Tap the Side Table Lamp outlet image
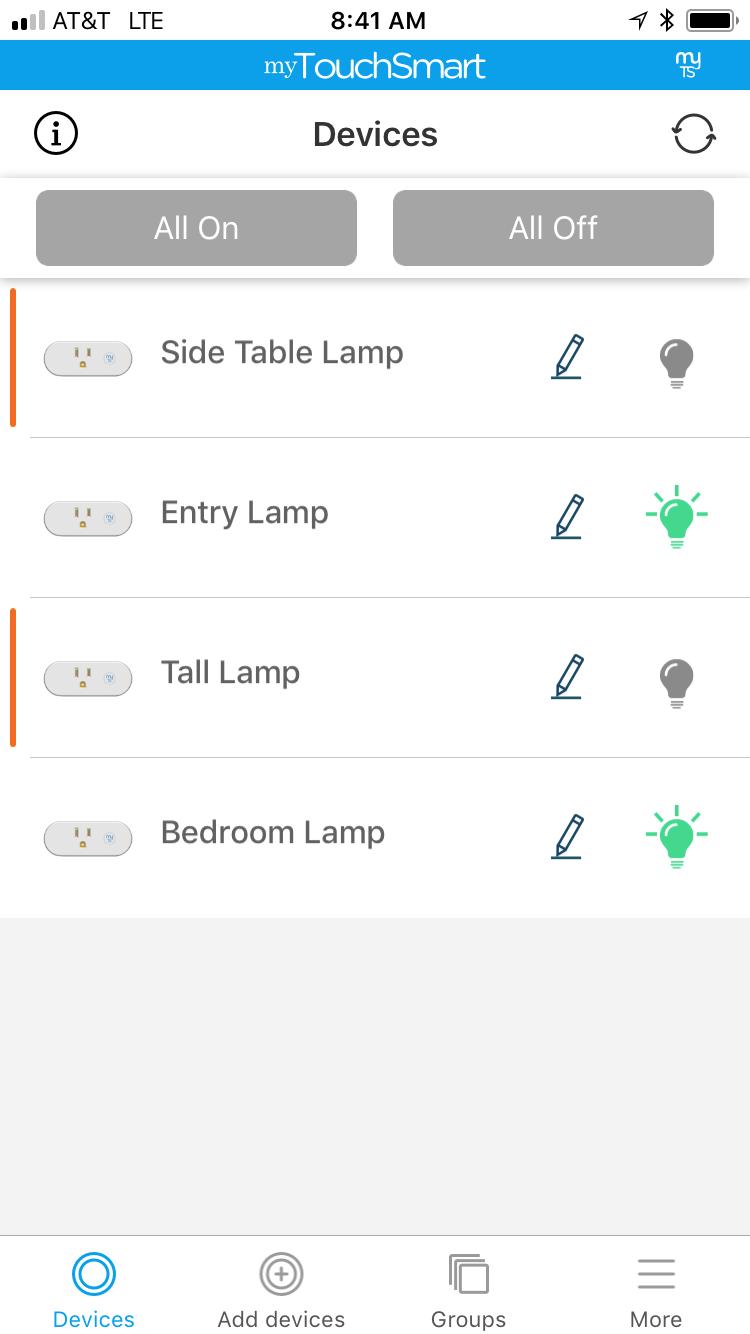 pos(88,358)
